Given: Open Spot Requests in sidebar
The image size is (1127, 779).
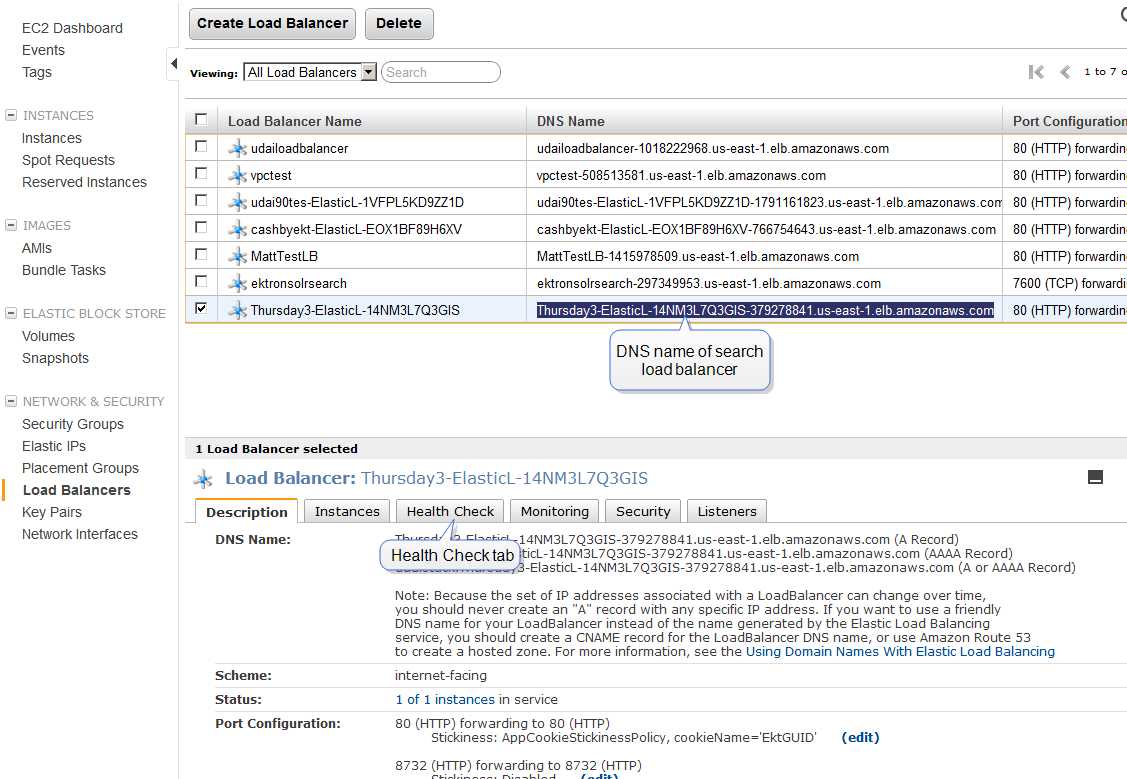Looking at the screenshot, I should pos(68,160).
